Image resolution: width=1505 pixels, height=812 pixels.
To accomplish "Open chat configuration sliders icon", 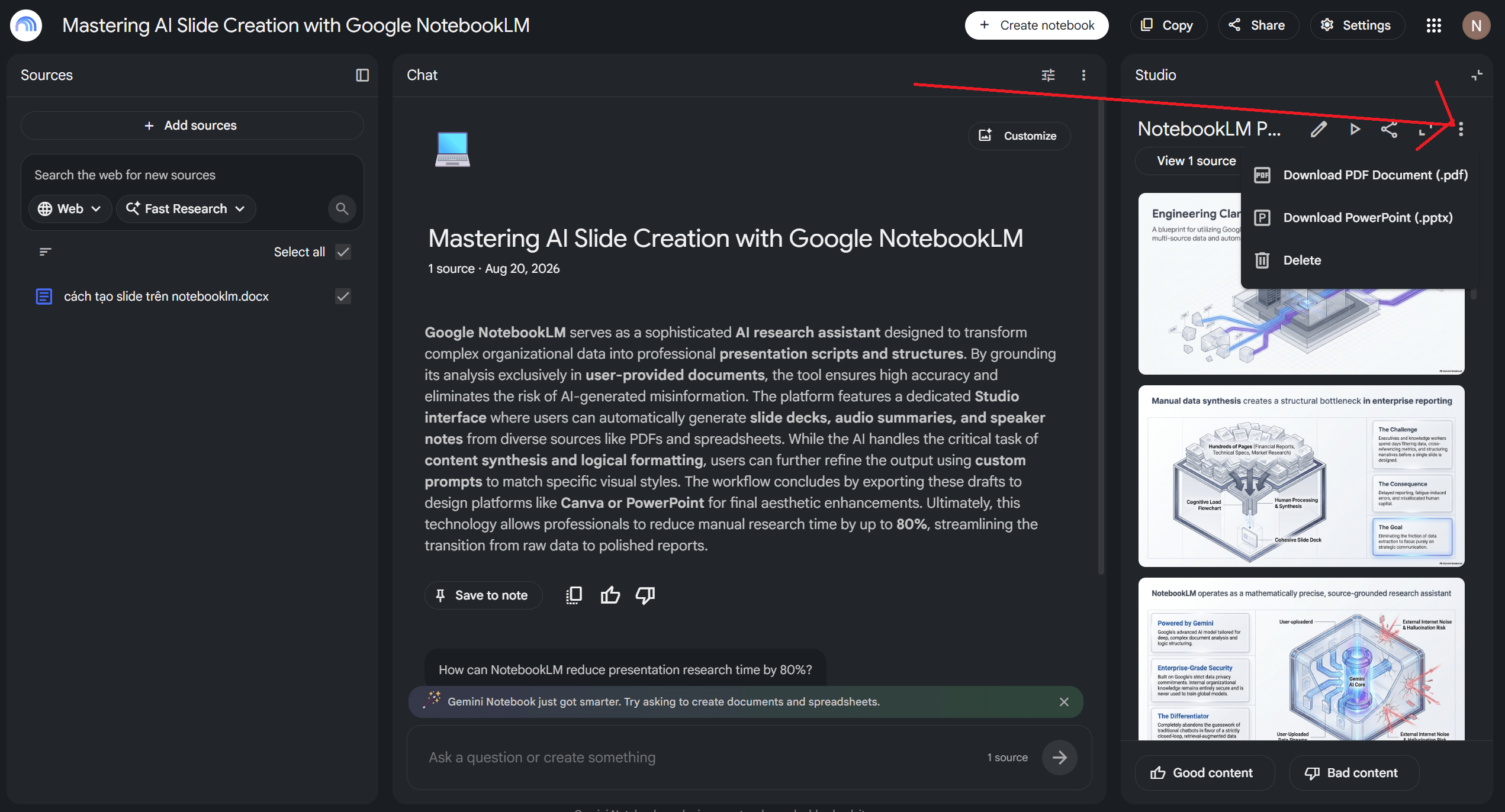I will (1048, 75).
